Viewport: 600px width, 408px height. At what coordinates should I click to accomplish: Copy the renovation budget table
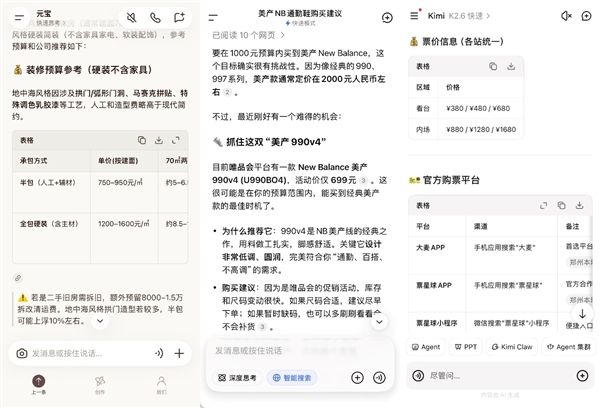click(x=142, y=140)
